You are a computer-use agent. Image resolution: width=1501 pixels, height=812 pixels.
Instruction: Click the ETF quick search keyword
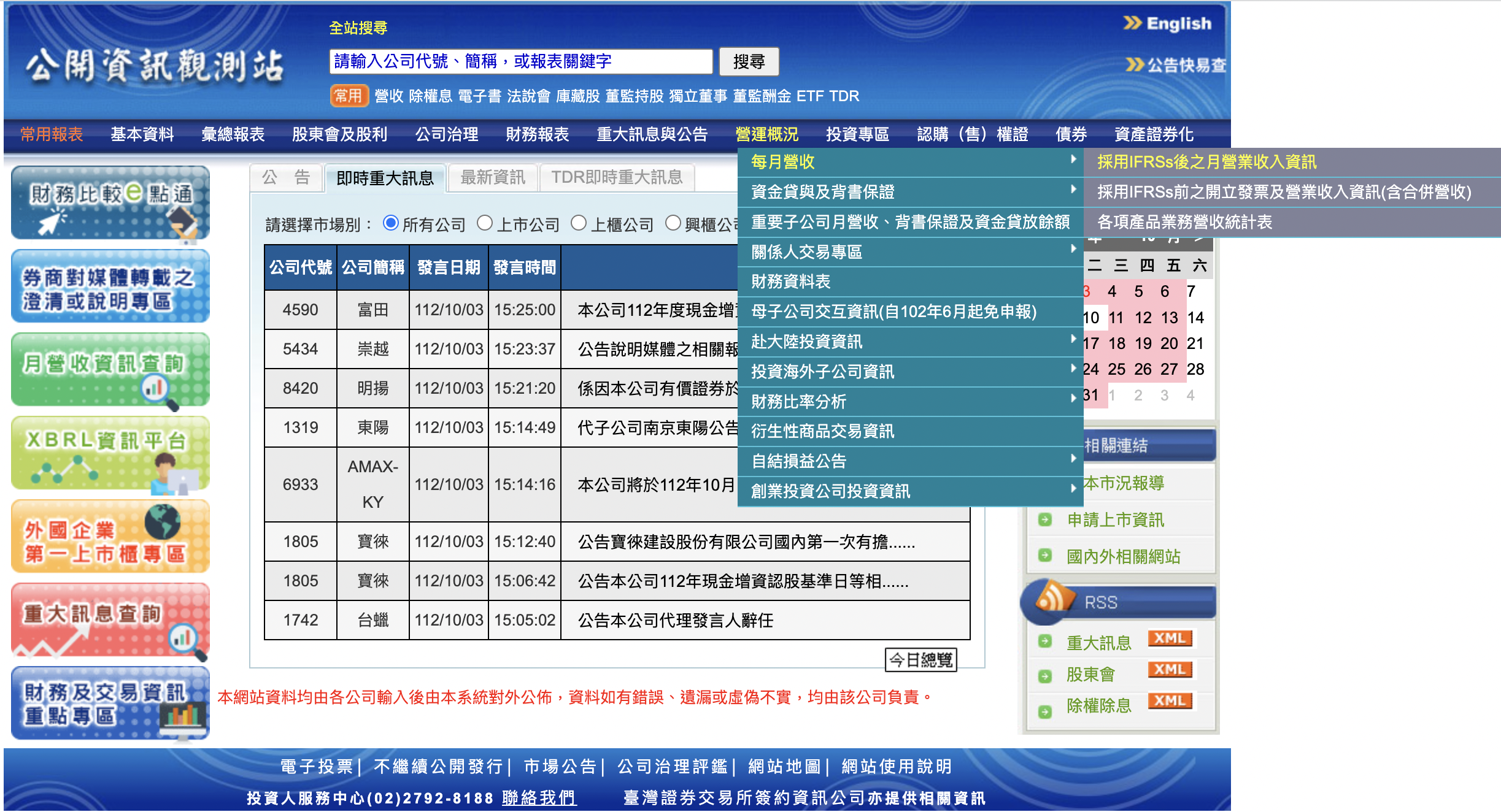[x=809, y=96]
